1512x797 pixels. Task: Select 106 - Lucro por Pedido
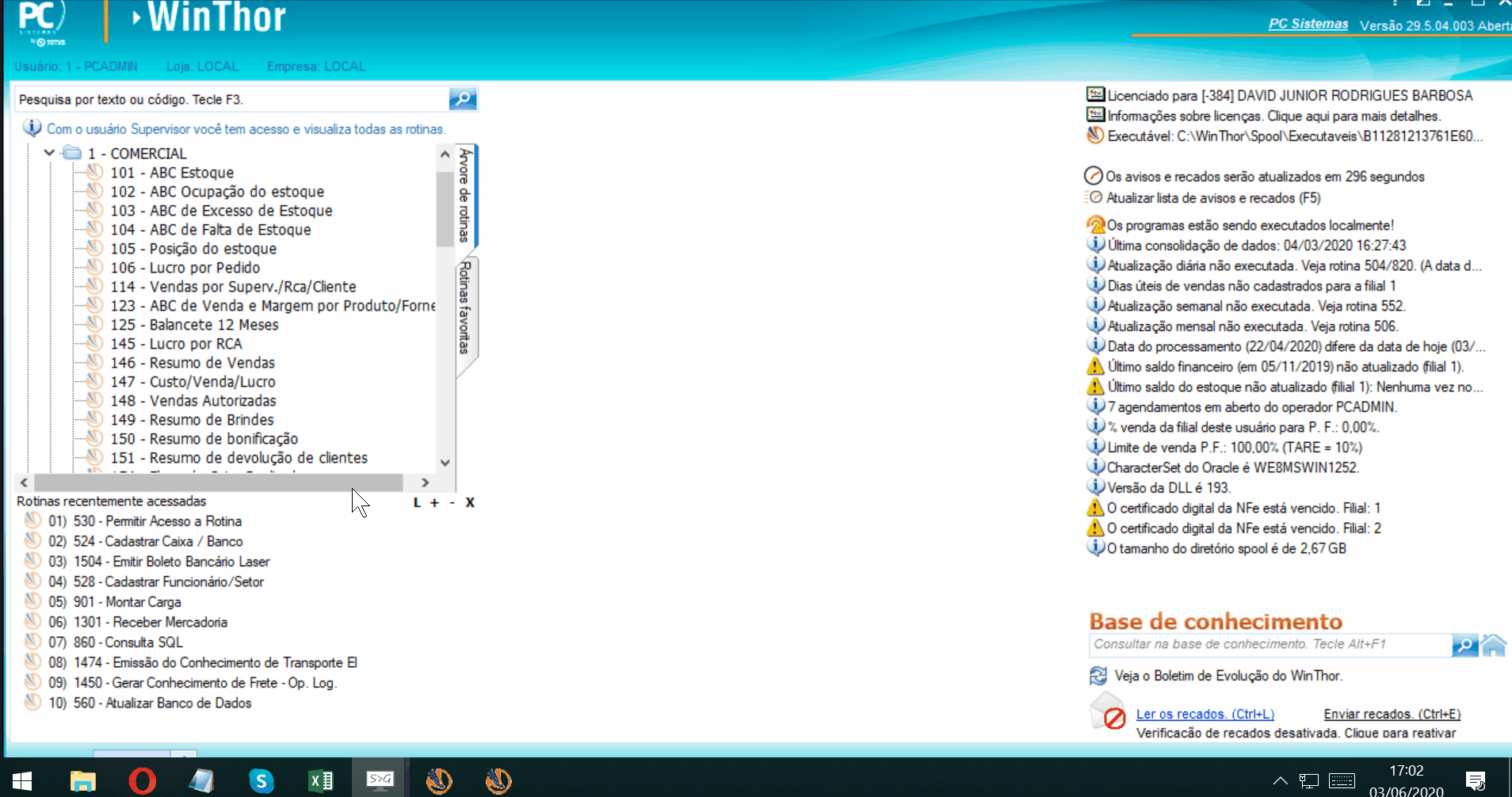coord(185,267)
